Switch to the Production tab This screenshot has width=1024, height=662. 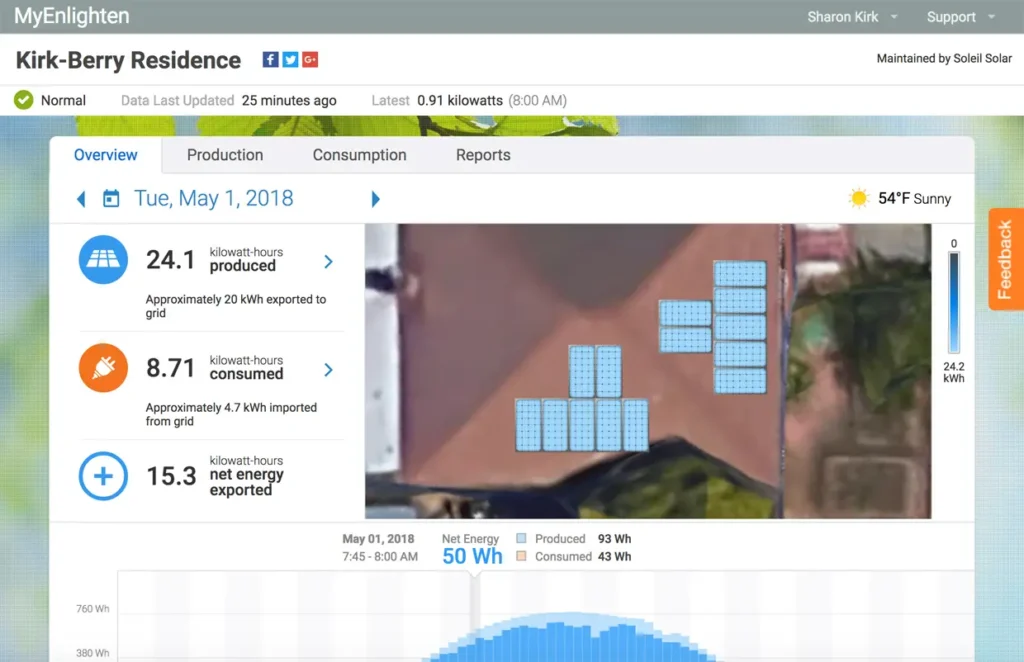(225, 155)
